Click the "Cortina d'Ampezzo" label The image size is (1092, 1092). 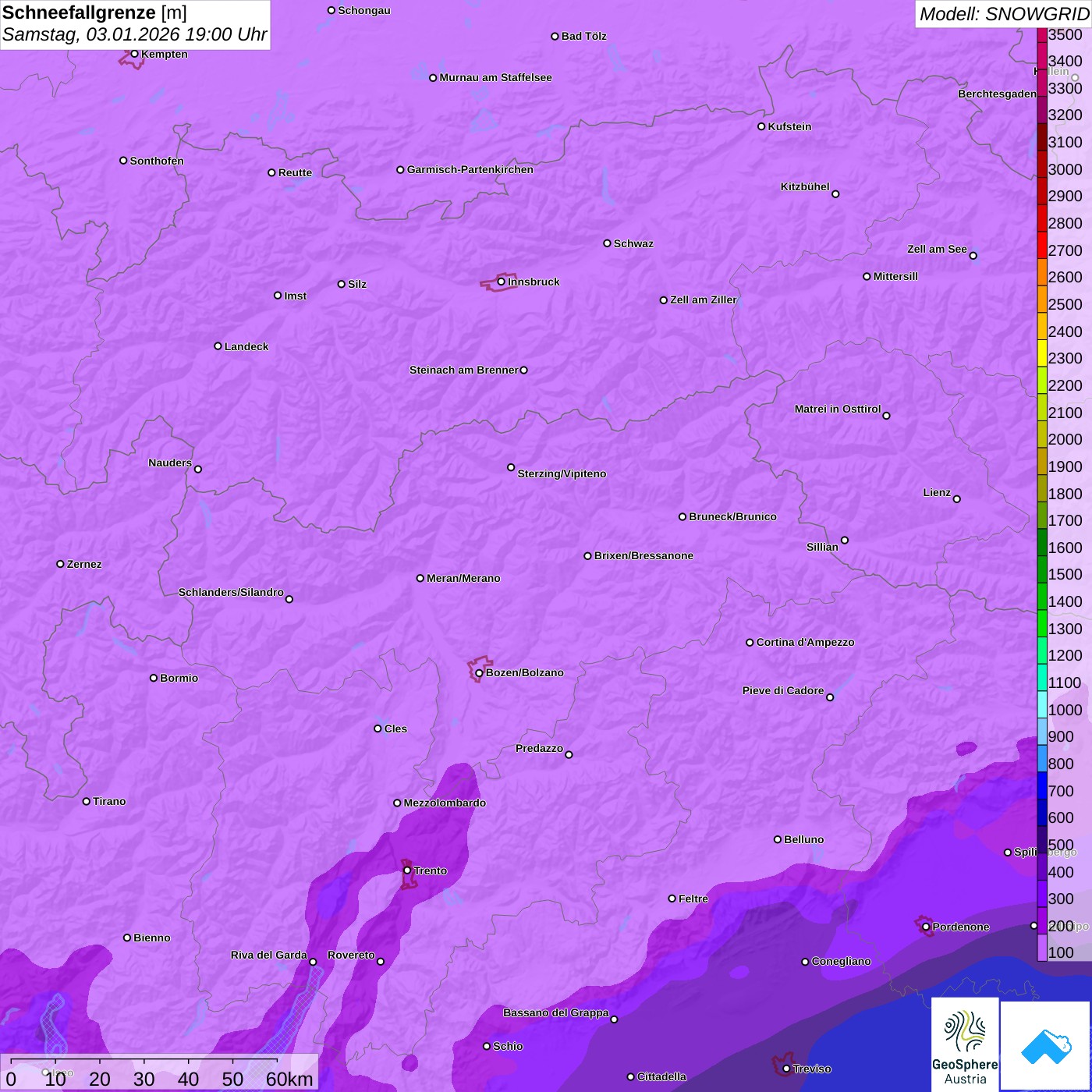point(806,642)
